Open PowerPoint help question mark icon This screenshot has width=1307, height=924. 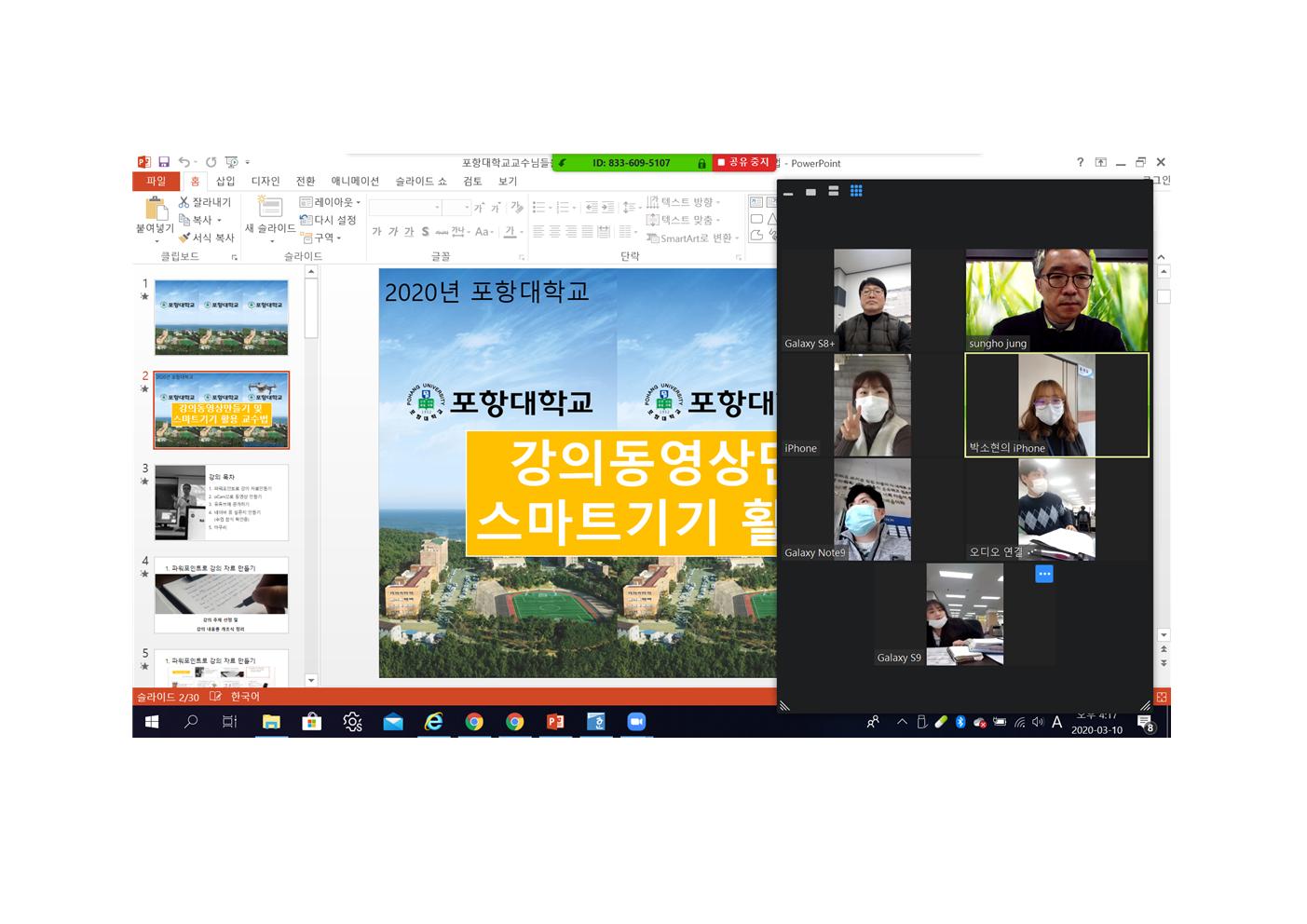pyautogui.click(x=1080, y=162)
